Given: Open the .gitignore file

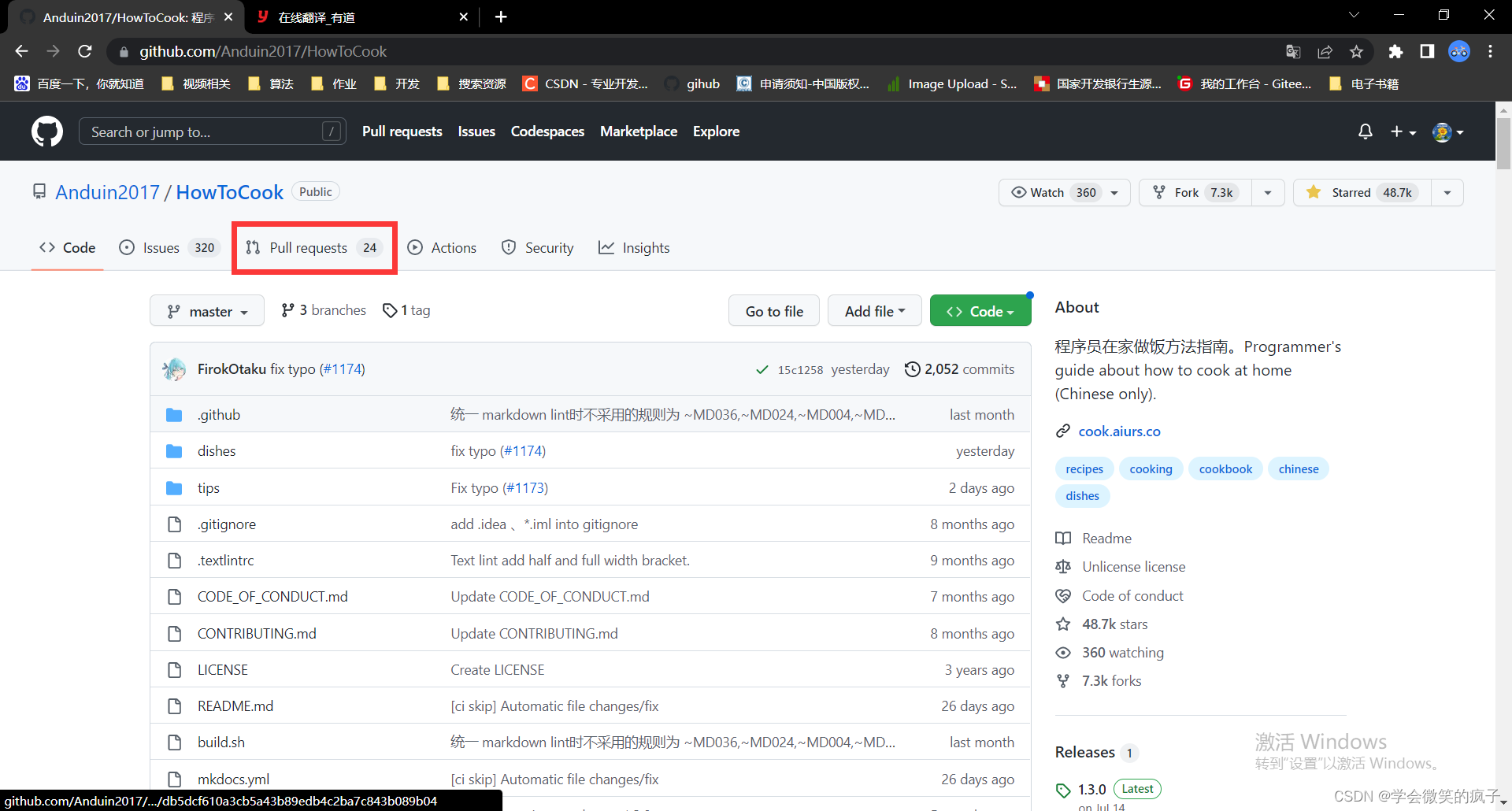Looking at the screenshot, I should [227, 524].
